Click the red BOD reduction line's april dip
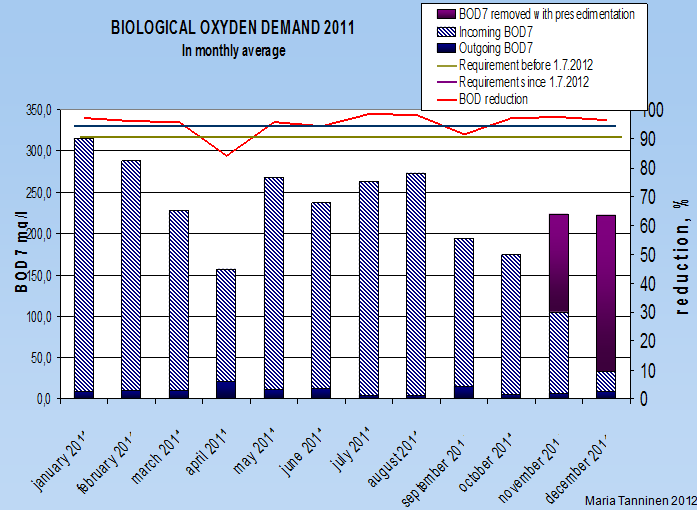Viewport: 697px width, 510px height. pos(227,156)
